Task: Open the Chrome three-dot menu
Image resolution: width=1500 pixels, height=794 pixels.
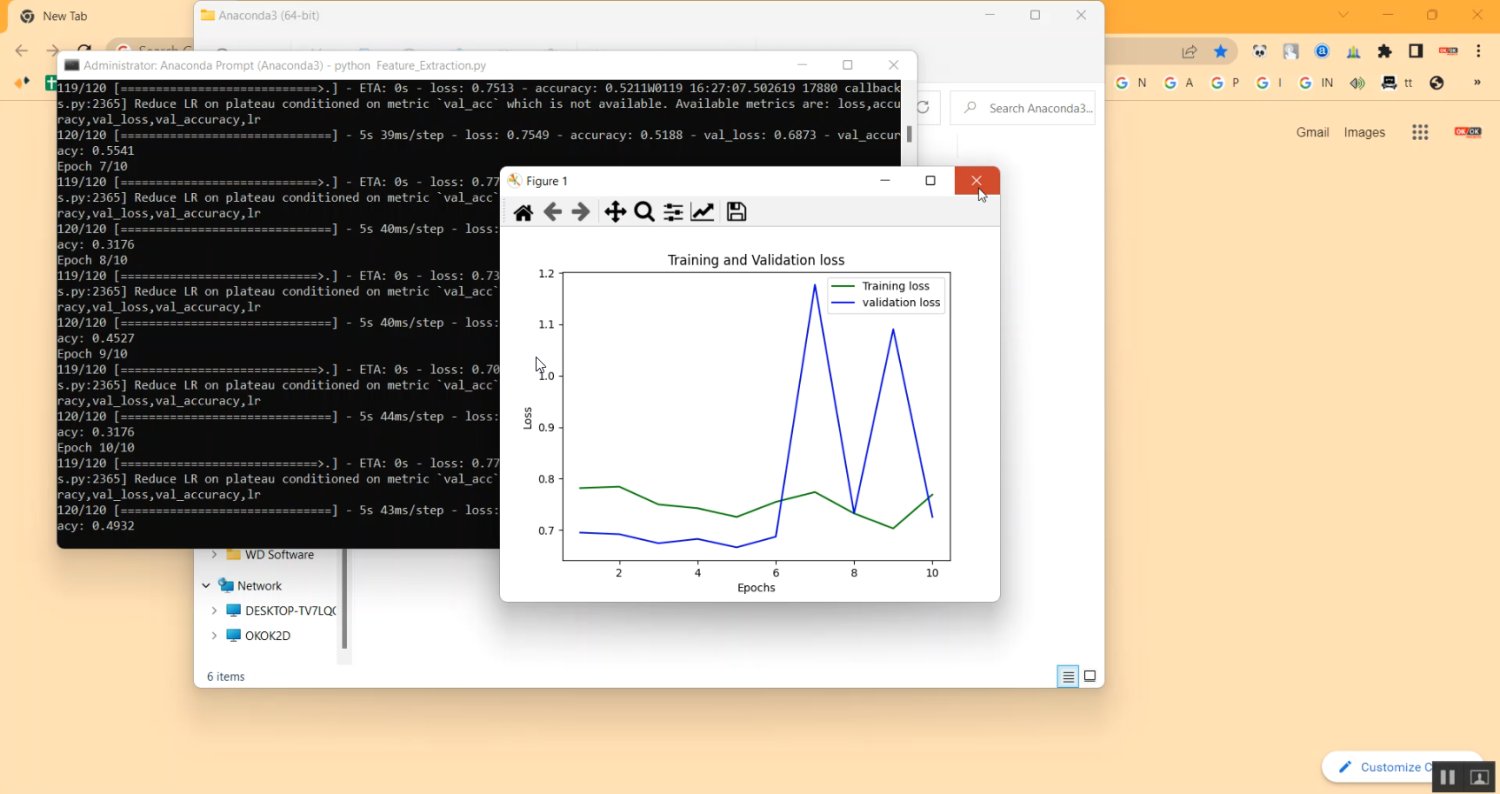Action: pyautogui.click(x=1478, y=51)
